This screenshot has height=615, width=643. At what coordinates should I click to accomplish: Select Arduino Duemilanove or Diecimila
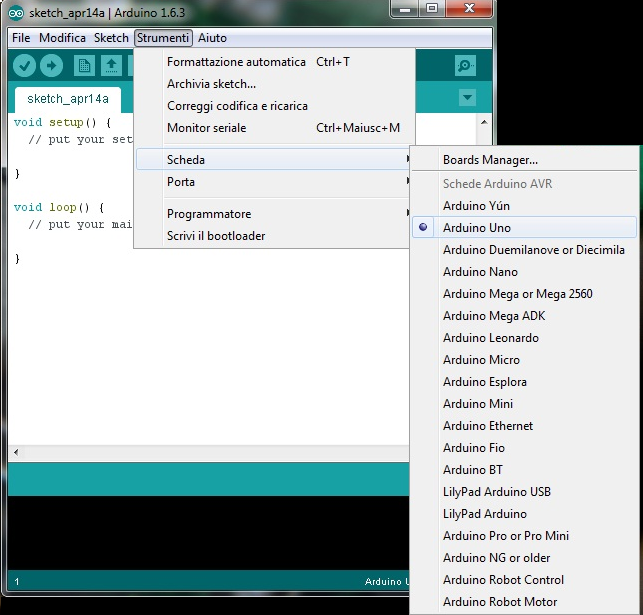tap(524, 250)
